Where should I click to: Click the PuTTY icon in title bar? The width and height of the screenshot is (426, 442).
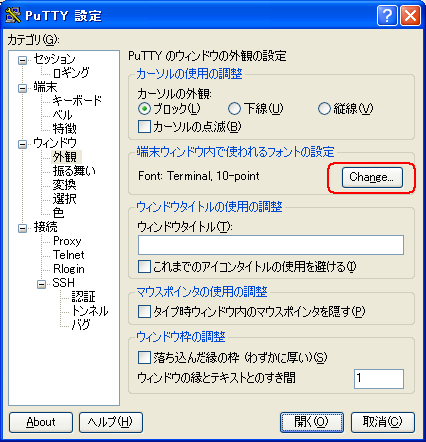[13, 15]
